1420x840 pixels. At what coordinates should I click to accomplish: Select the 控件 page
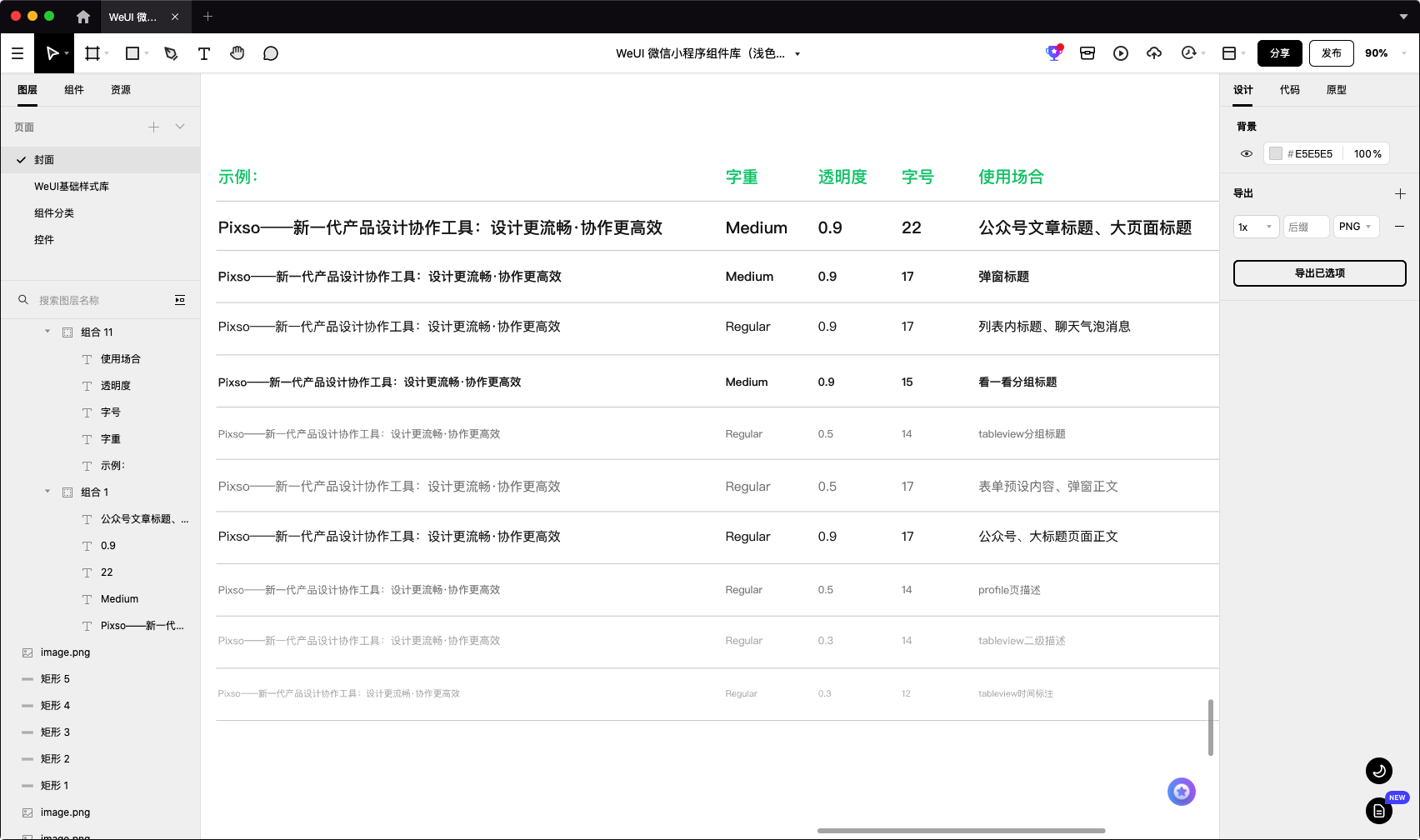point(100,240)
